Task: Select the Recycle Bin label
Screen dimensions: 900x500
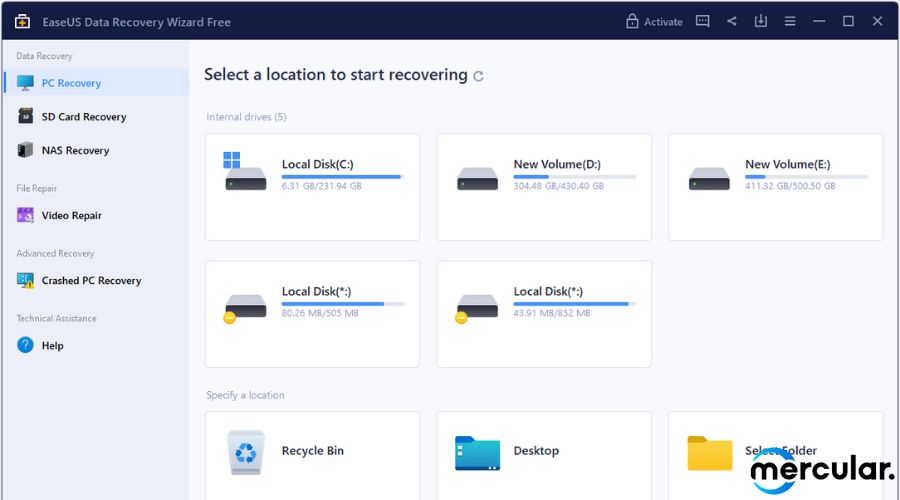Action: (313, 451)
